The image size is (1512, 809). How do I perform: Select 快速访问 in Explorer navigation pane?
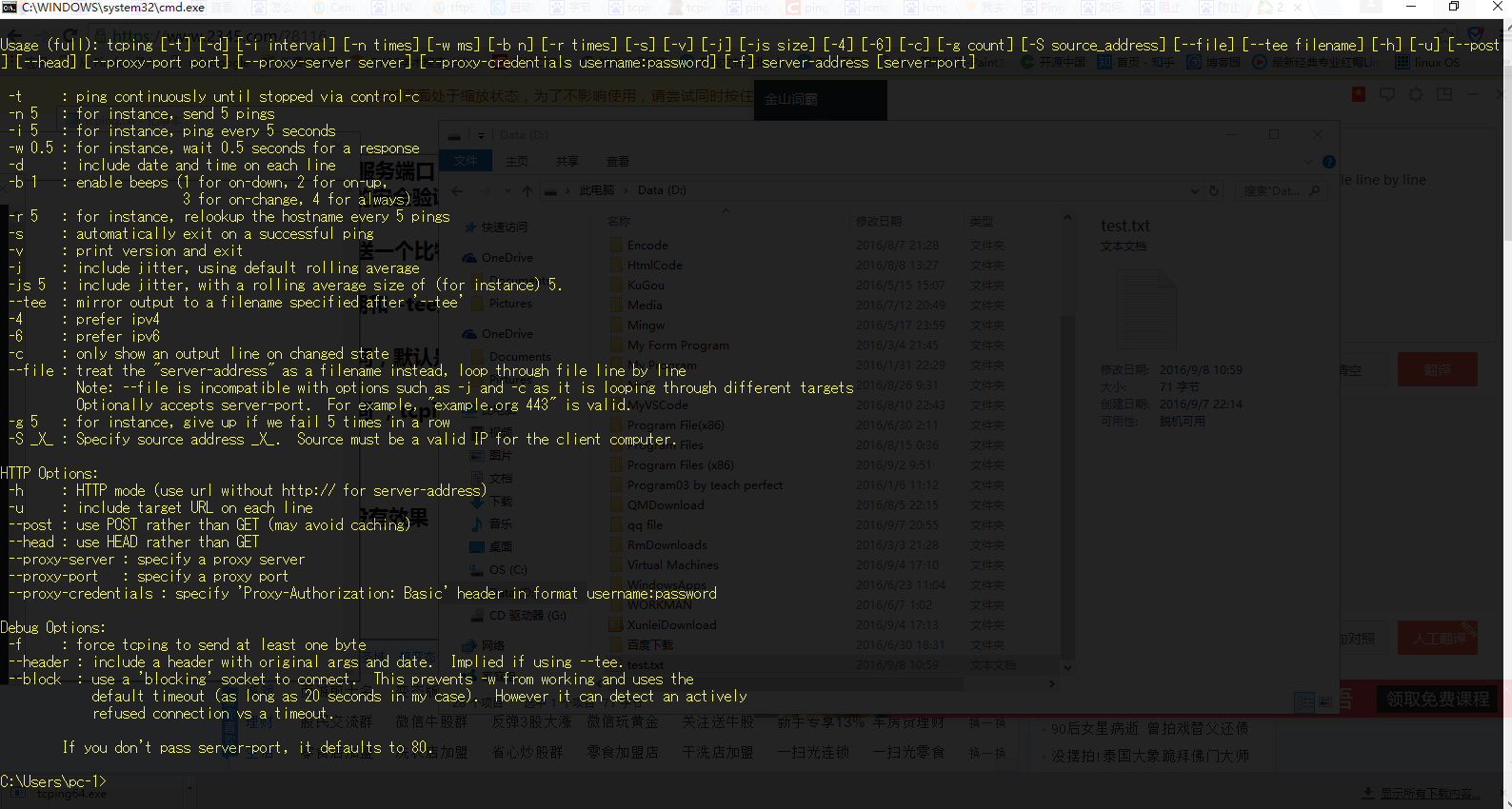click(x=504, y=227)
